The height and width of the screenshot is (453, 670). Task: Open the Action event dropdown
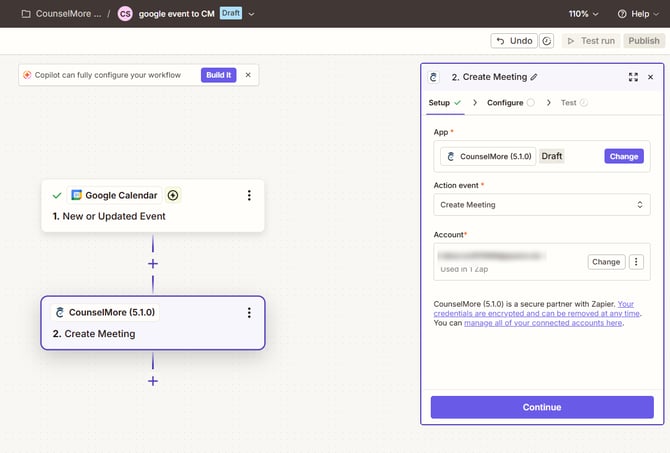click(542, 205)
